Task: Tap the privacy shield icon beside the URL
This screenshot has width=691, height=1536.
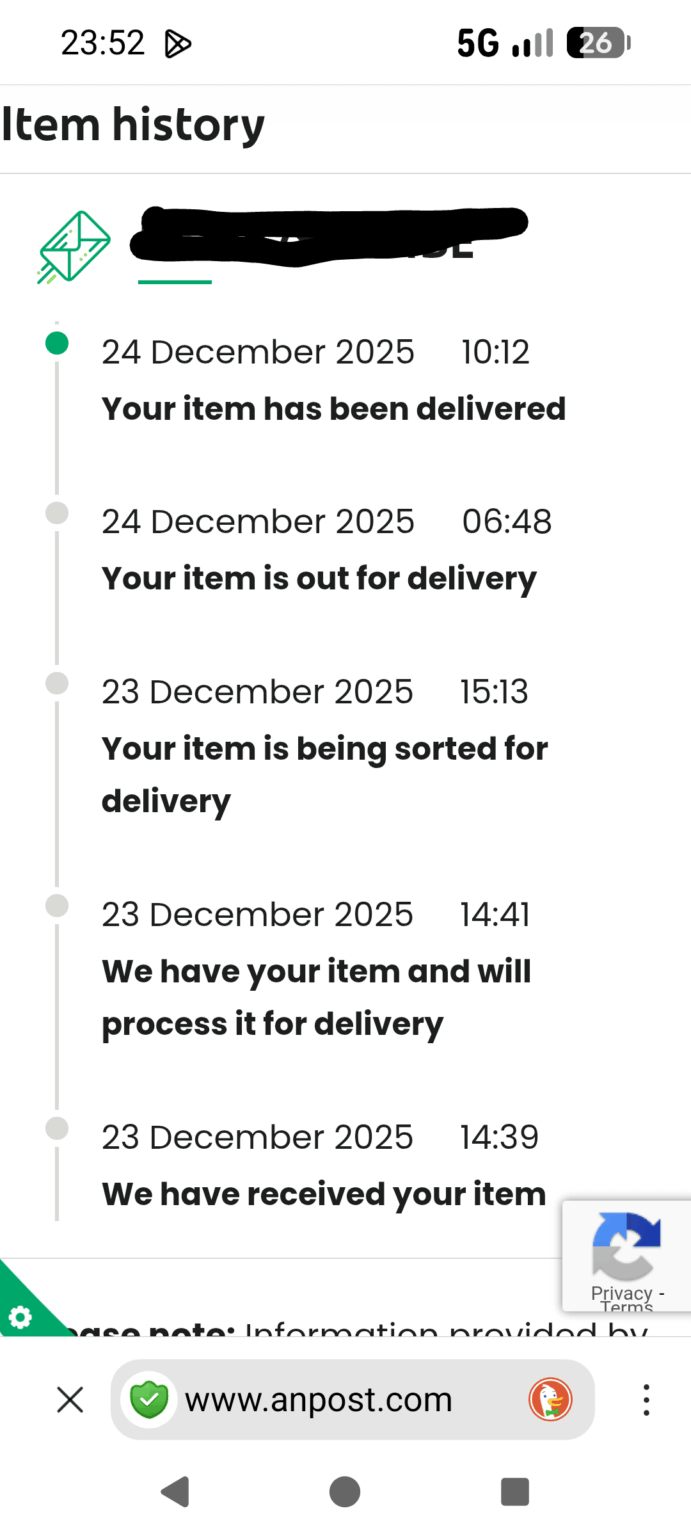Action: pos(150,1400)
